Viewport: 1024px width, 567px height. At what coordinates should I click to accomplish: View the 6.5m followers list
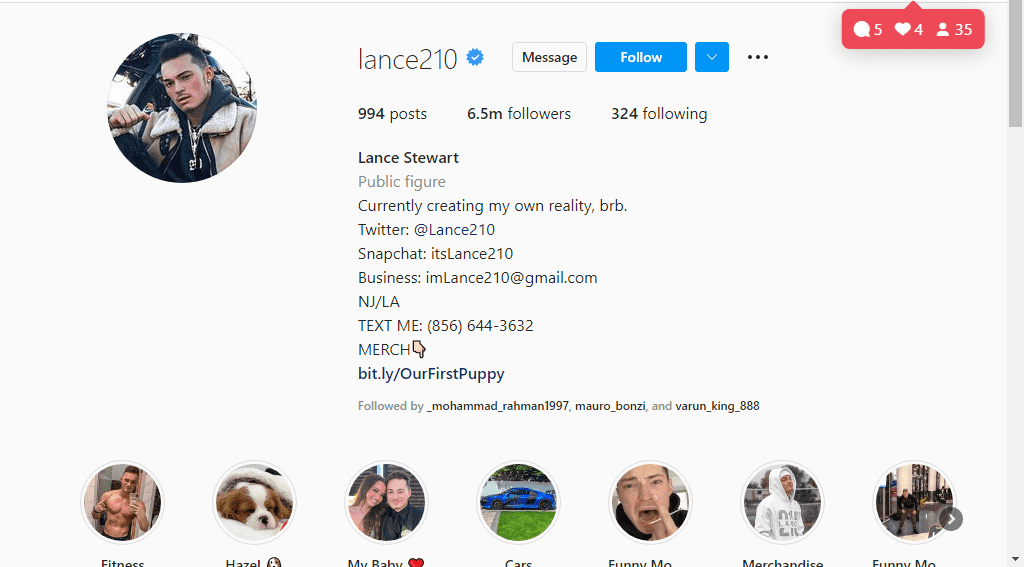tap(519, 114)
